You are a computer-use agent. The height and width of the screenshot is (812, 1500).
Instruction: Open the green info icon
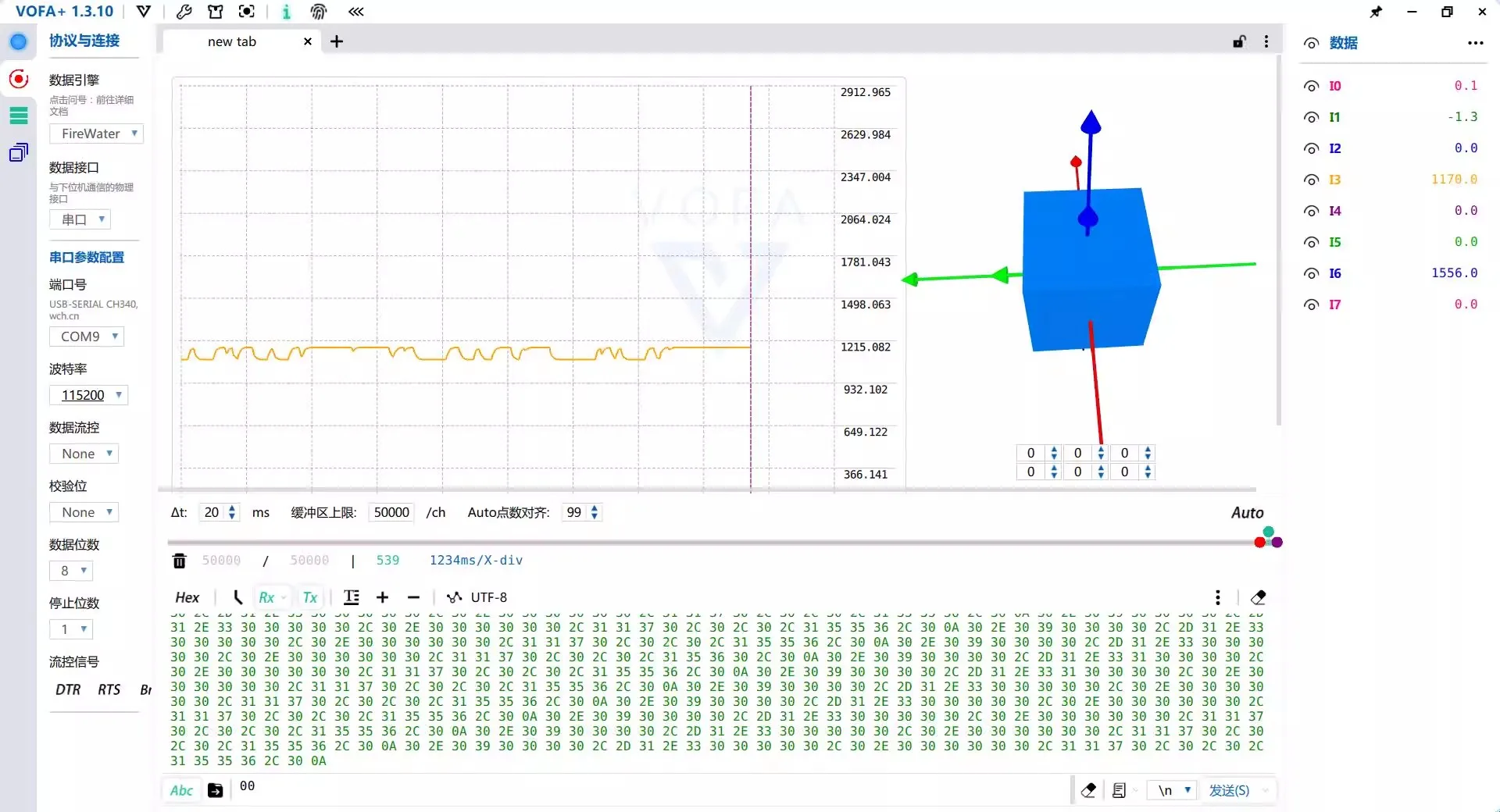286,12
